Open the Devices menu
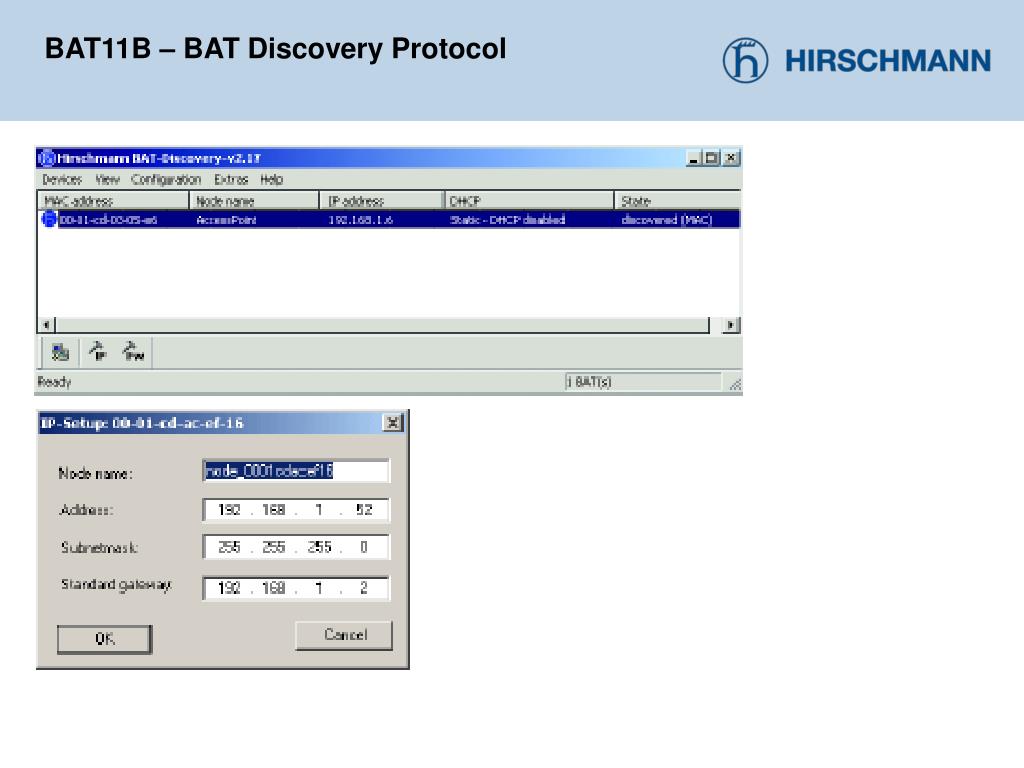The height and width of the screenshot is (768, 1024). (x=62, y=180)
